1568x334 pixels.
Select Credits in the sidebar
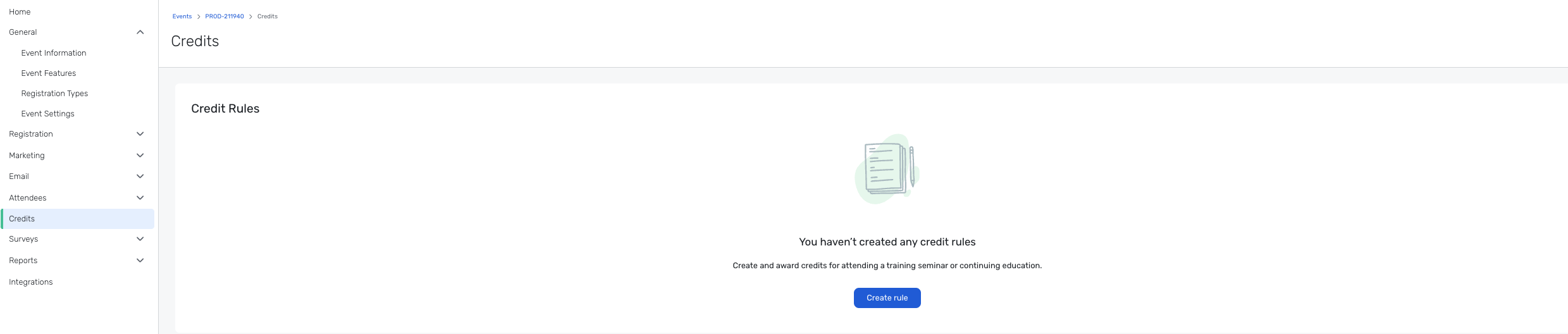click(x=78, y=219)
